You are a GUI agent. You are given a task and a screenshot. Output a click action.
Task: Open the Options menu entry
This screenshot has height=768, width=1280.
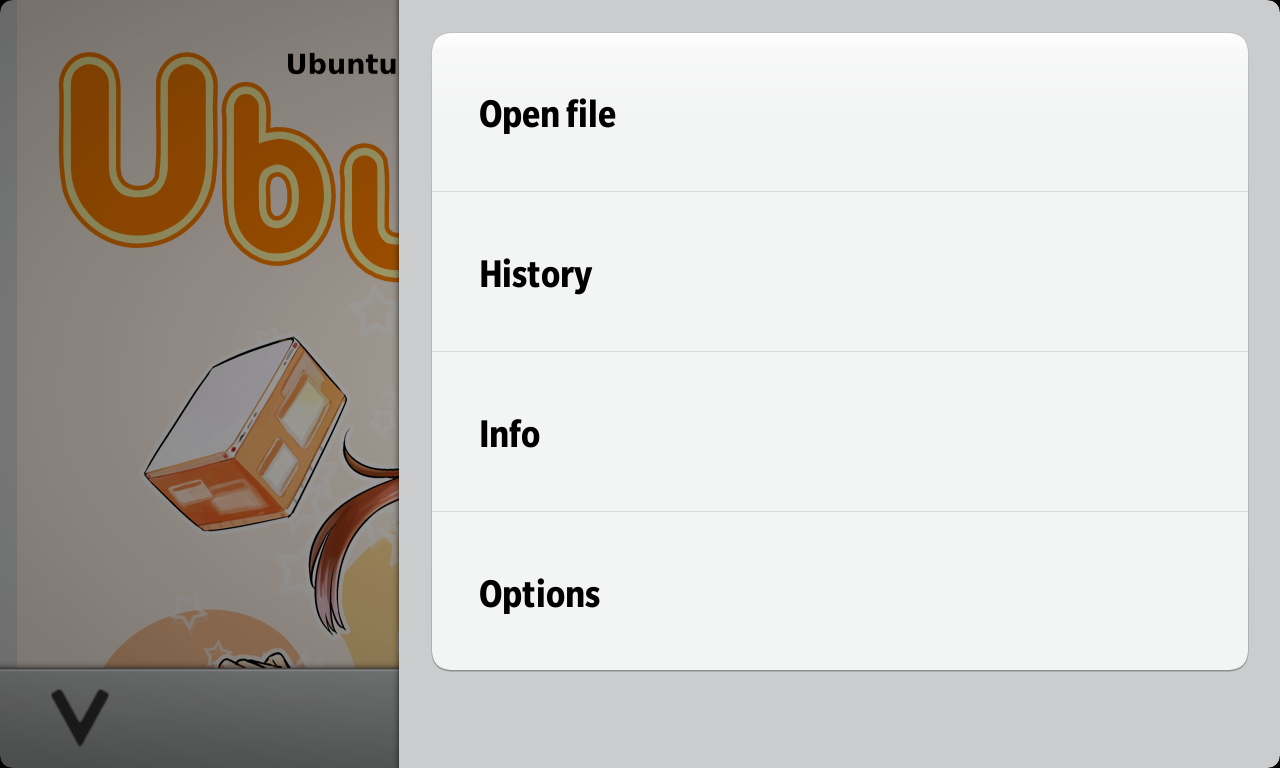(x=839, y=593)
